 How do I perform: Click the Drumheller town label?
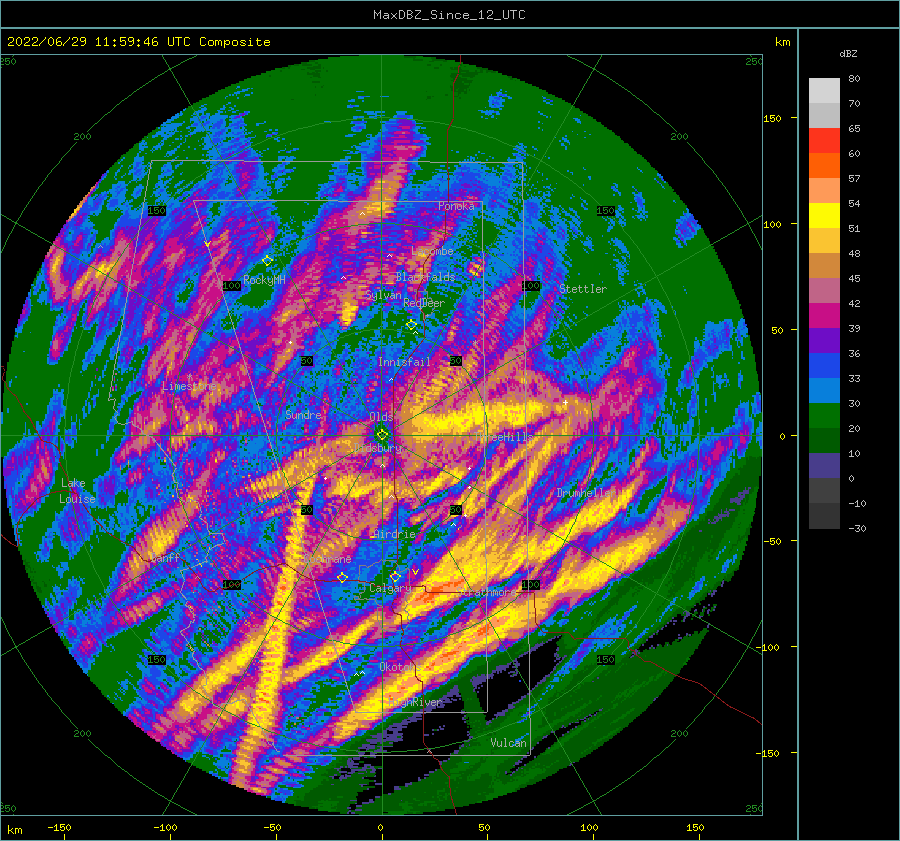(585, 493)
